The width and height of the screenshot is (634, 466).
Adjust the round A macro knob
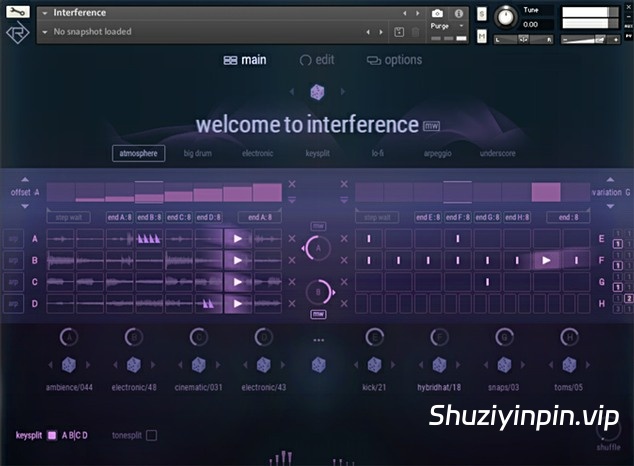(x=318, y=248)
